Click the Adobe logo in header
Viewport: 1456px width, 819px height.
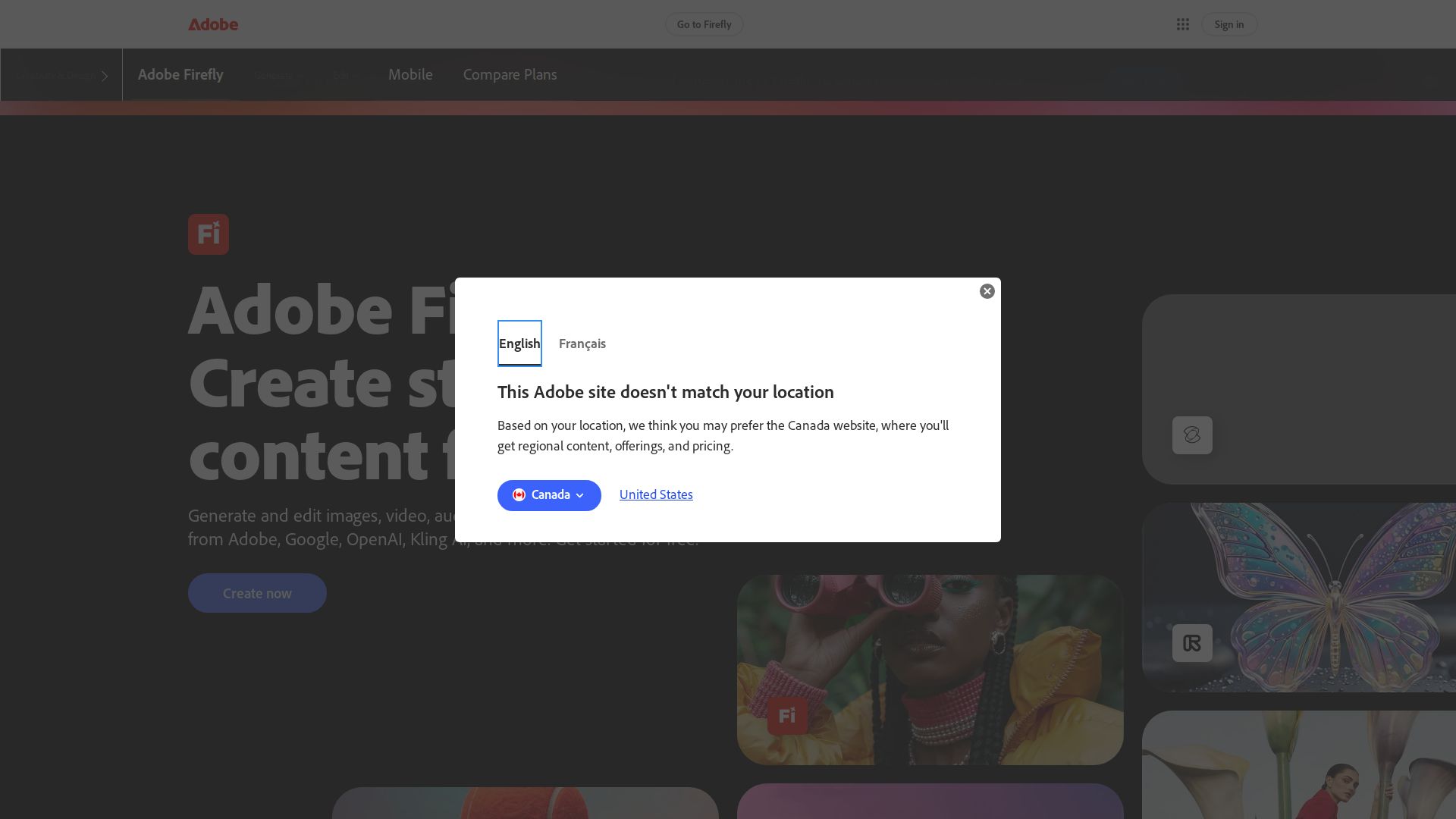(213, 24)
